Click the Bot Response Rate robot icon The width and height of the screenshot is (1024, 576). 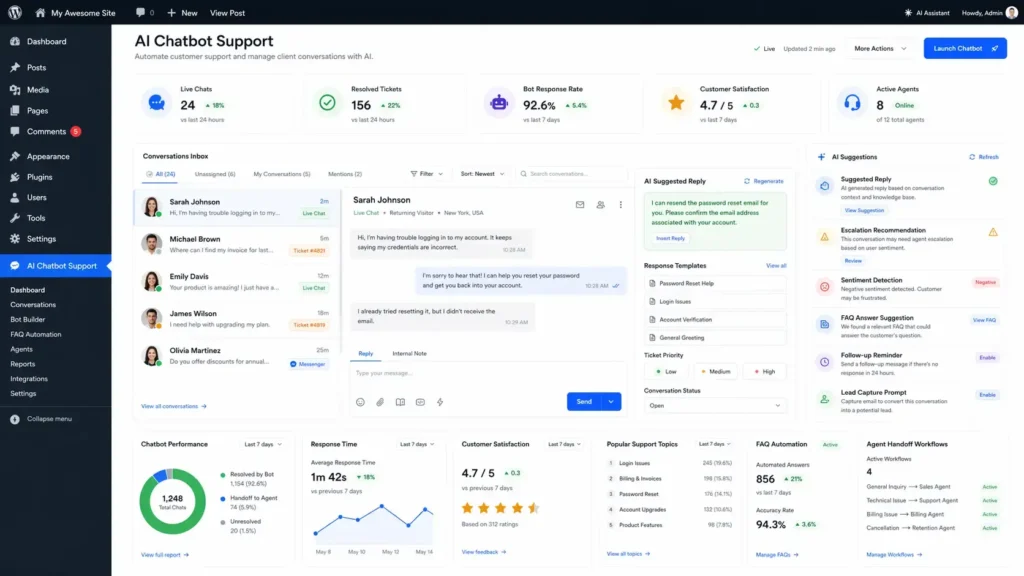click(x=499, y=103)
